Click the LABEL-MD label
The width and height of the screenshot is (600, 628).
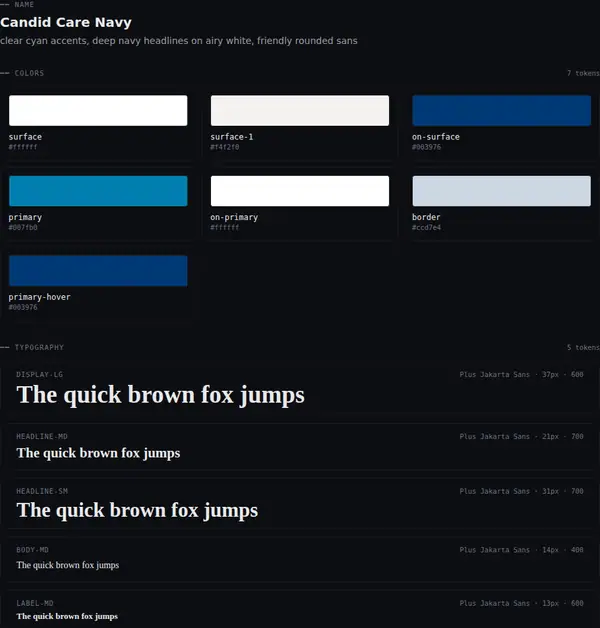pyautogui.click(x=35, y=604)
